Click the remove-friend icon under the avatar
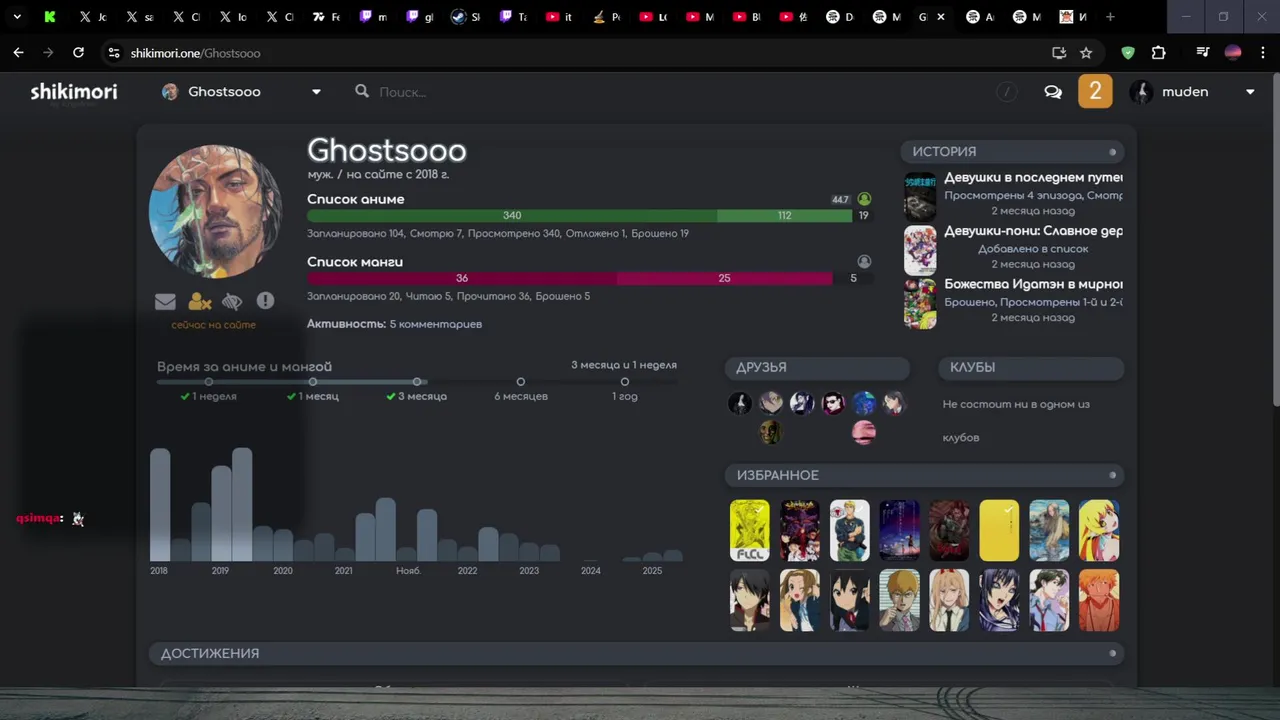Screen dimensions: 1280x720 point(199,301)
